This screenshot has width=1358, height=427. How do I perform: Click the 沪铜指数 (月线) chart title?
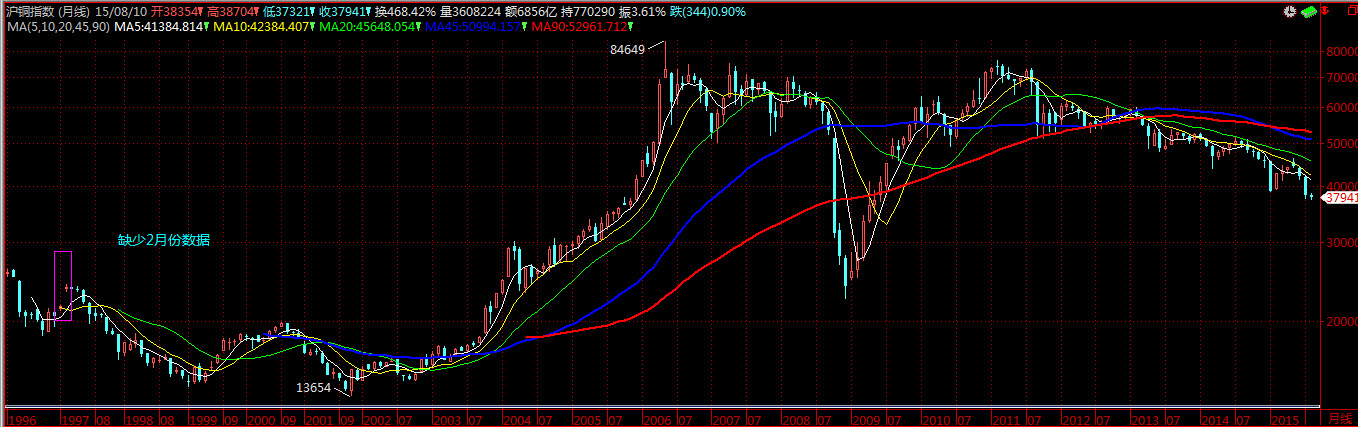click(48, 11)
